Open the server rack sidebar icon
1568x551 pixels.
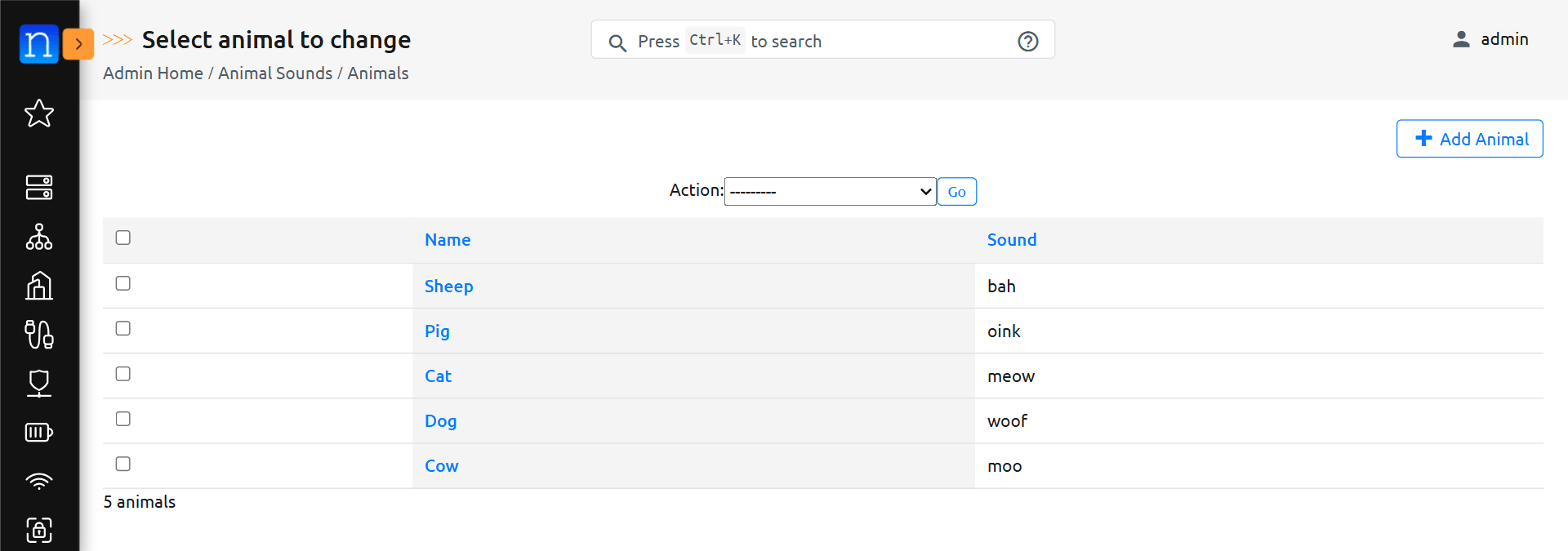[x=39, y=187]
